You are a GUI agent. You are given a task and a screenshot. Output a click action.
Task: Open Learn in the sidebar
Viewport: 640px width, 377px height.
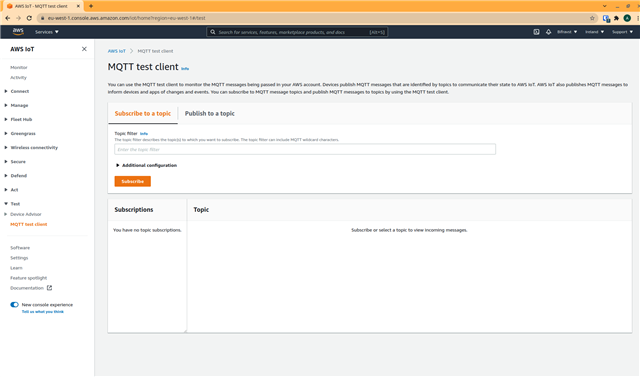point(16,268)
